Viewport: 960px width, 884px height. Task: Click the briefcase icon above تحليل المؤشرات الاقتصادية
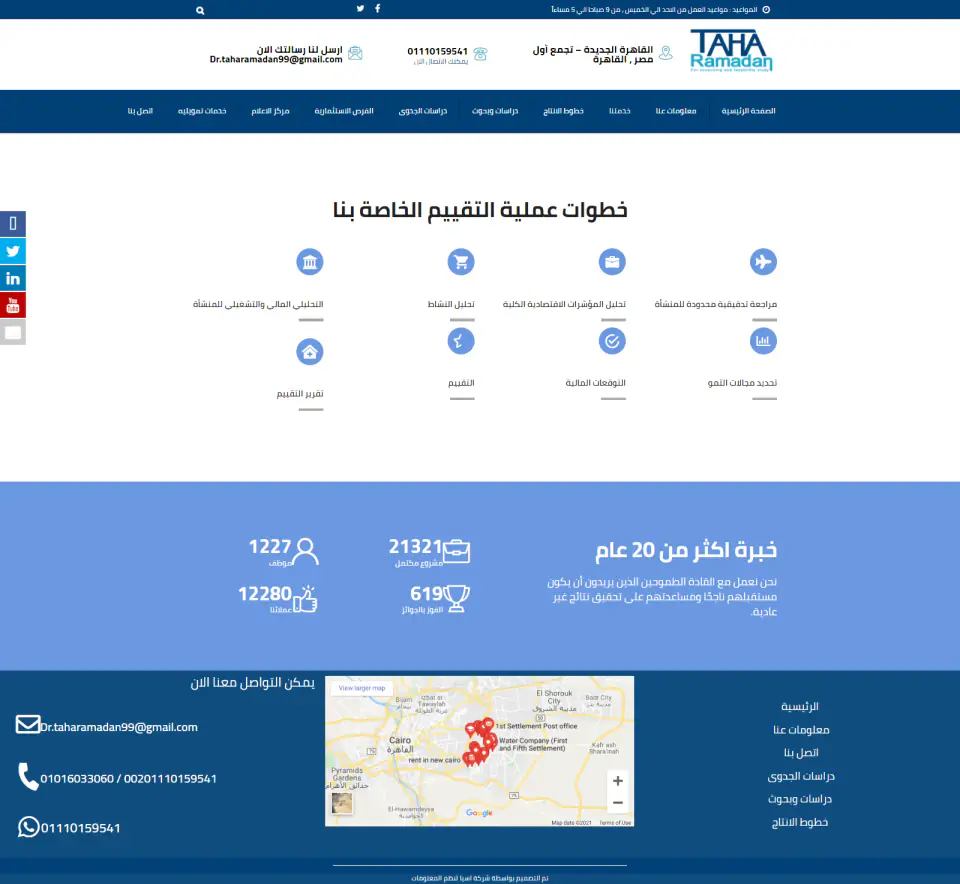click(x=612, y=262)
